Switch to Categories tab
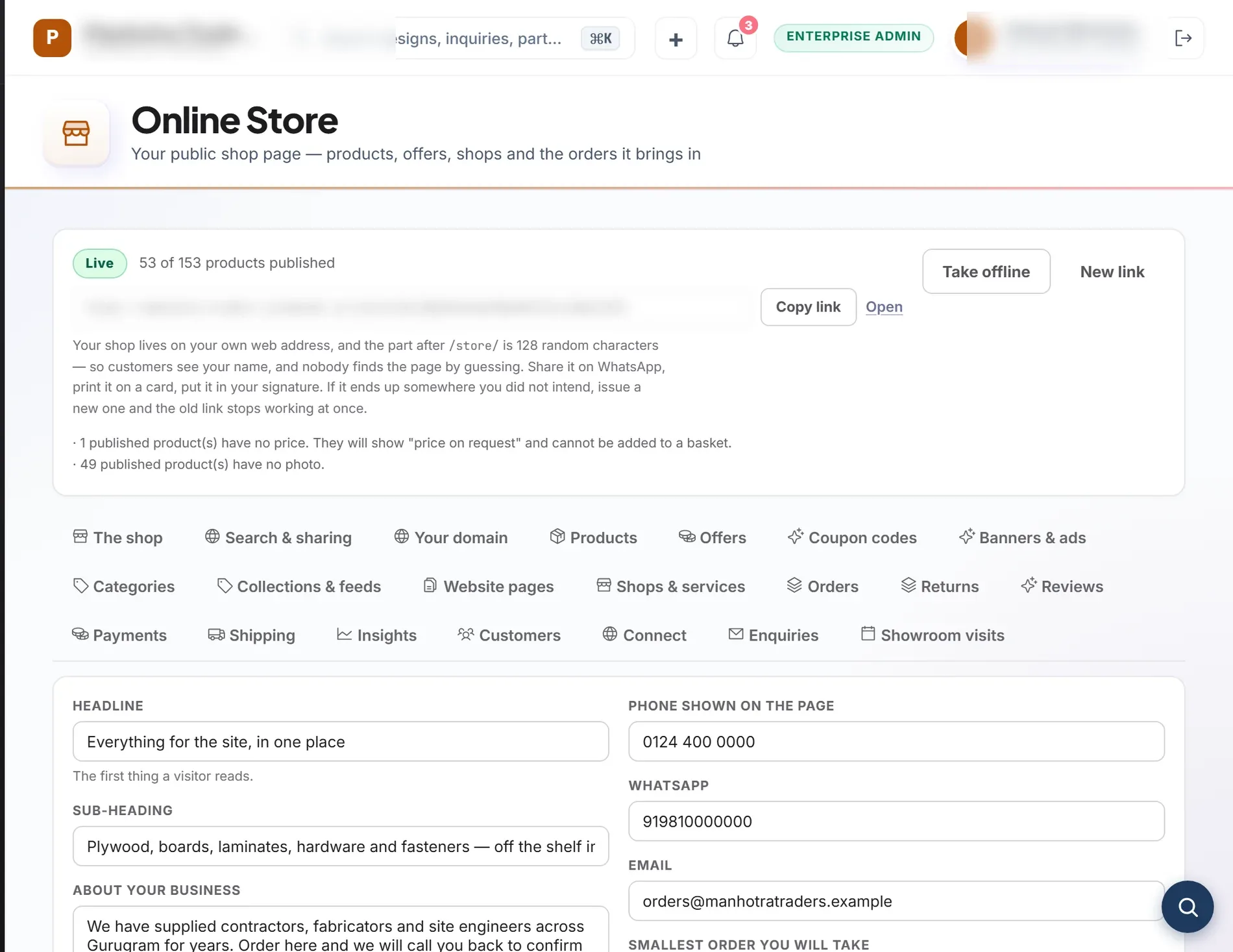This screenshot has height=952, width=1233. point(124,586)
